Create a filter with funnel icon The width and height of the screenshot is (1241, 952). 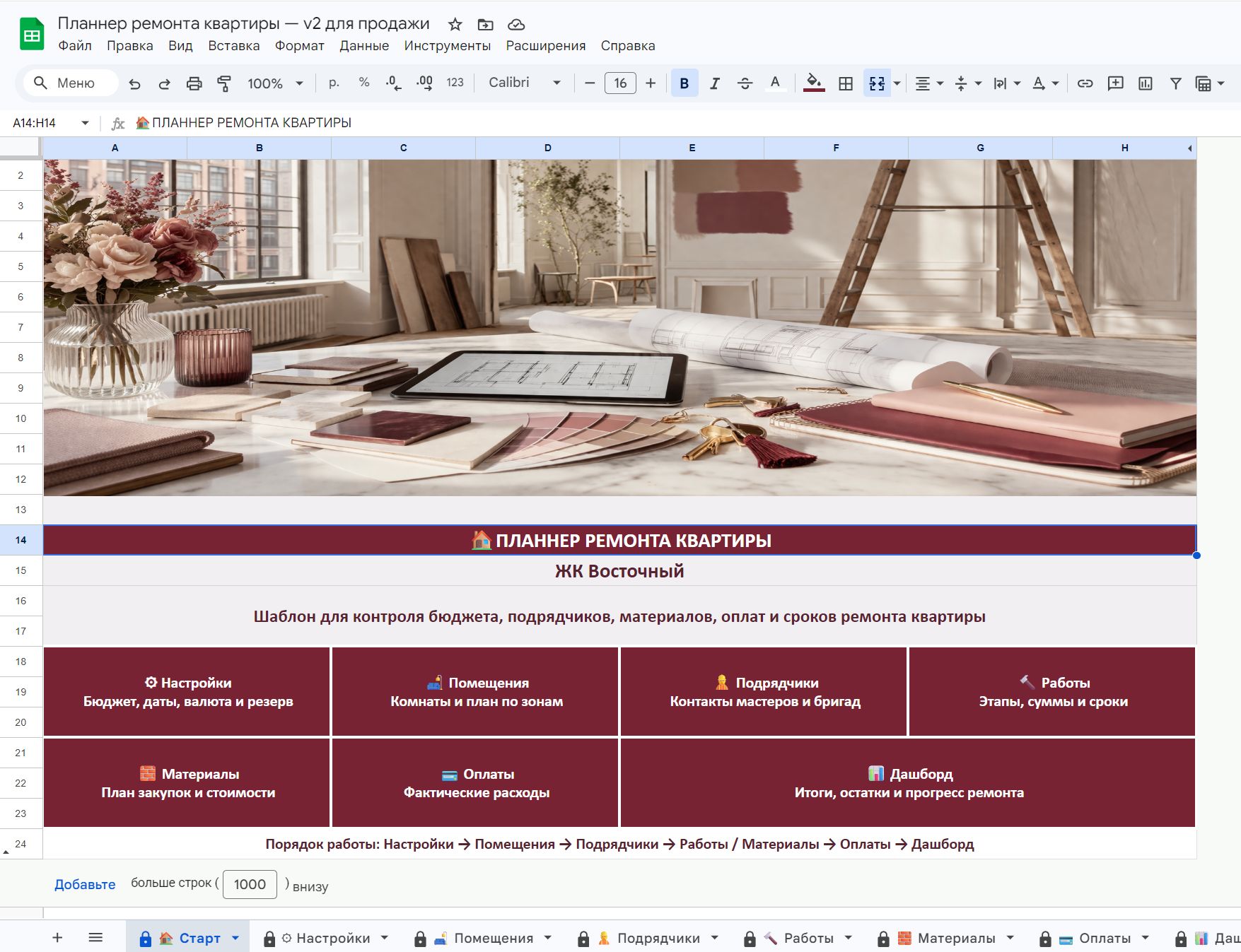pyautogui.click(x=1175, y=83)
